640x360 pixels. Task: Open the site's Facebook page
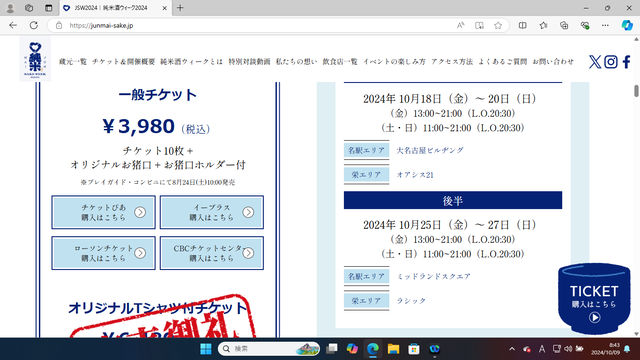(627, 62)
